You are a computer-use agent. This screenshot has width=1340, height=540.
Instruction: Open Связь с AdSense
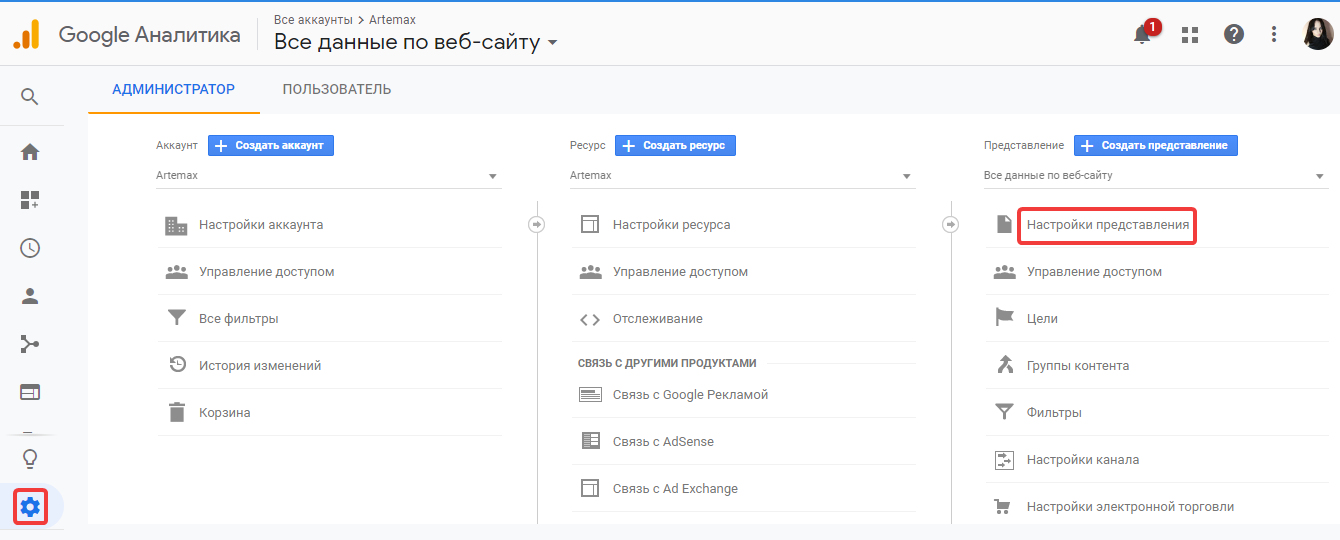coord(663,442)
